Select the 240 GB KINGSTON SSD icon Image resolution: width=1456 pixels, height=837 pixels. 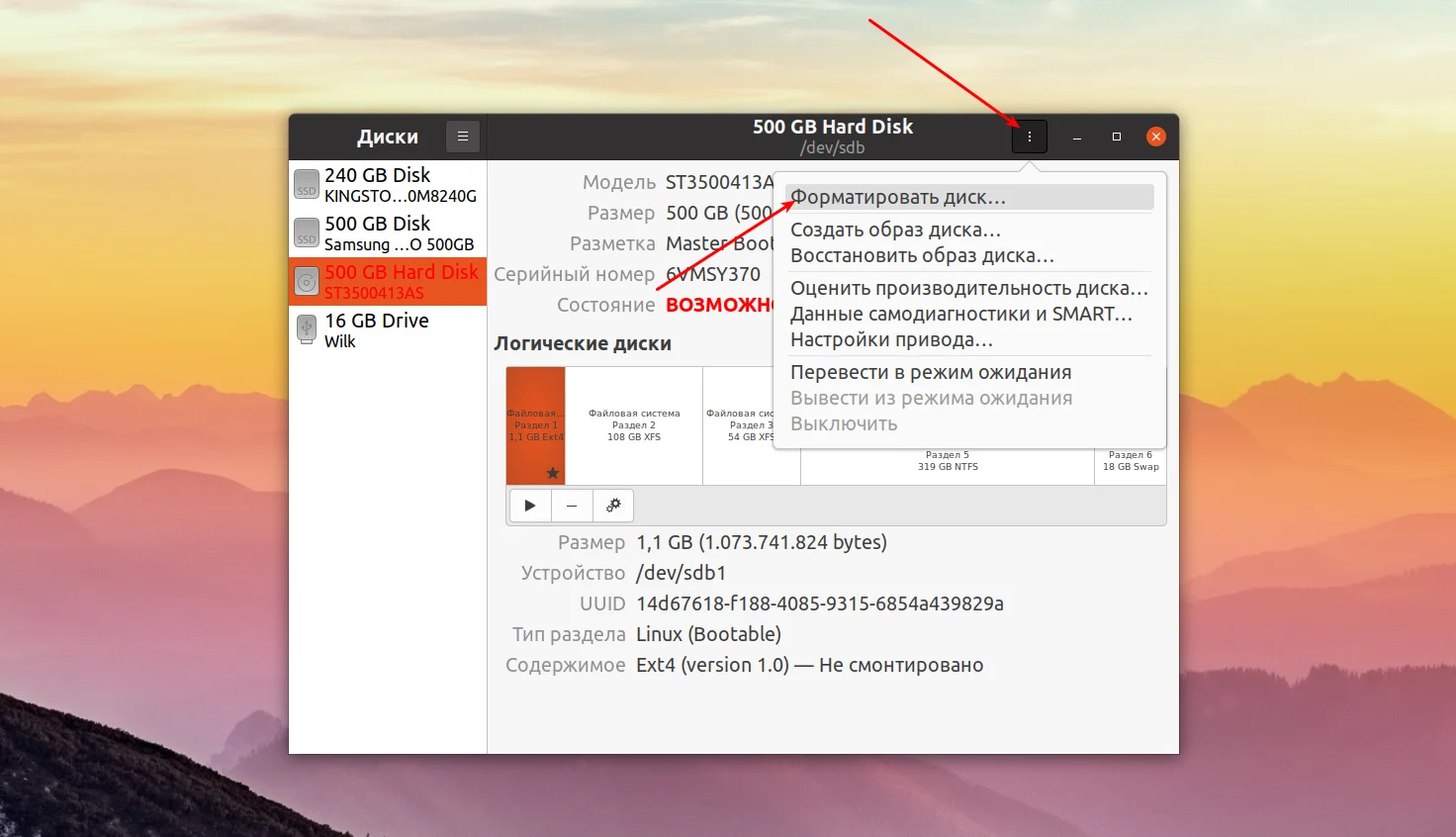click(x=307, y=184)
